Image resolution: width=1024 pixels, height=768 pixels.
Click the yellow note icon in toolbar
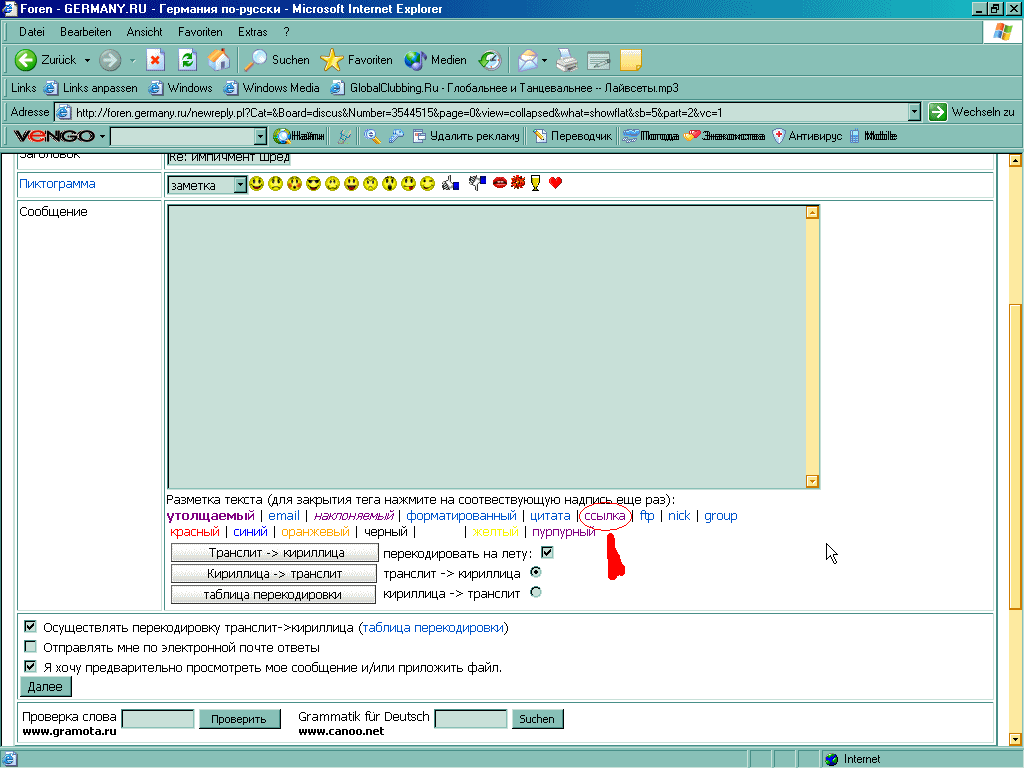pos(631,60)
